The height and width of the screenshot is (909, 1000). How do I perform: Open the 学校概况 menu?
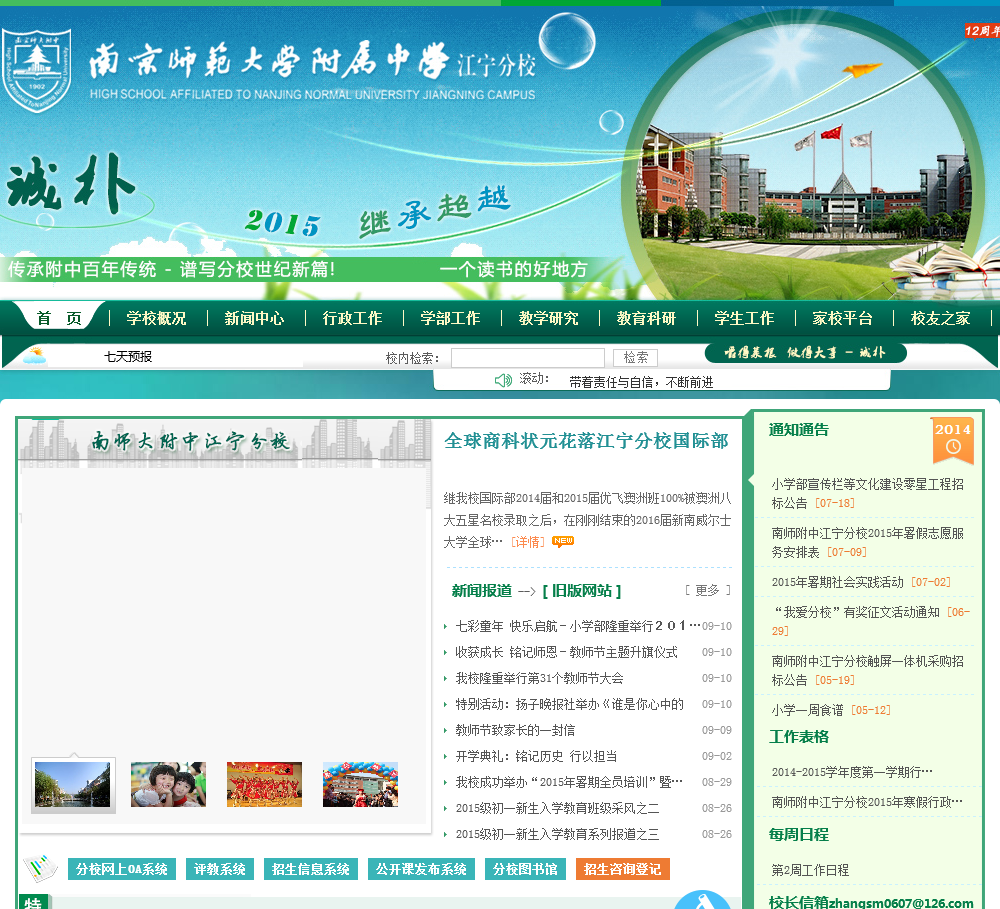click(x=156, y=318)
